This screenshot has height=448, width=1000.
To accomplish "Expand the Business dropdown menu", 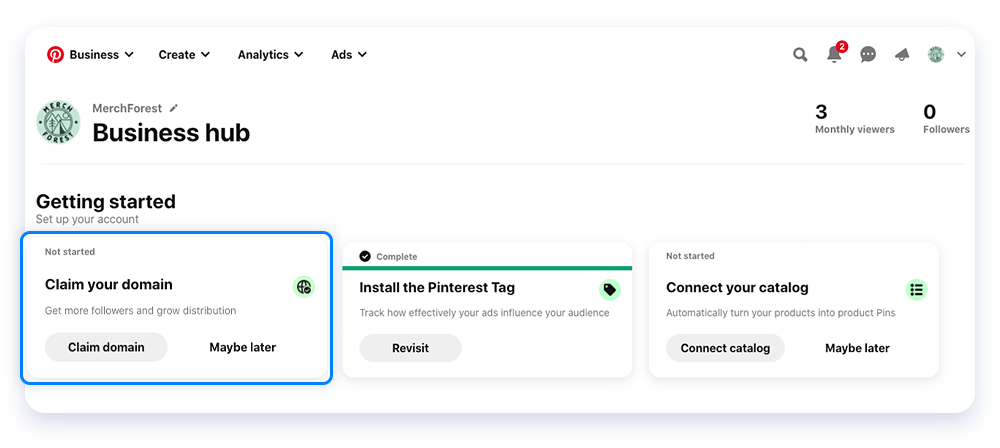I will [x=101, y=55].
